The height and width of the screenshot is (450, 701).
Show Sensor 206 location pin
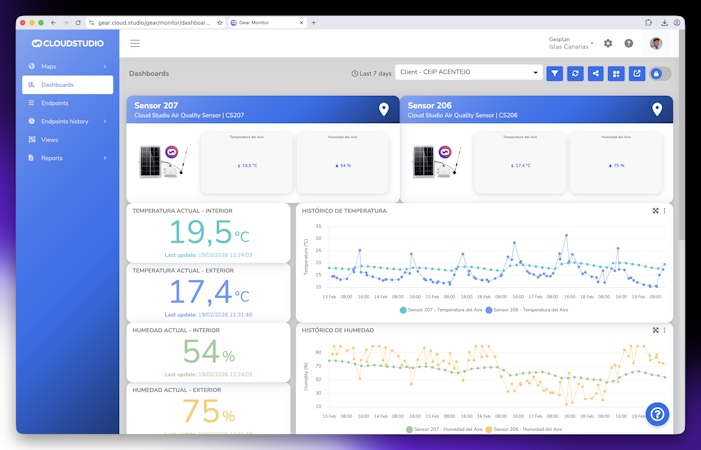[x=657, y=109]
